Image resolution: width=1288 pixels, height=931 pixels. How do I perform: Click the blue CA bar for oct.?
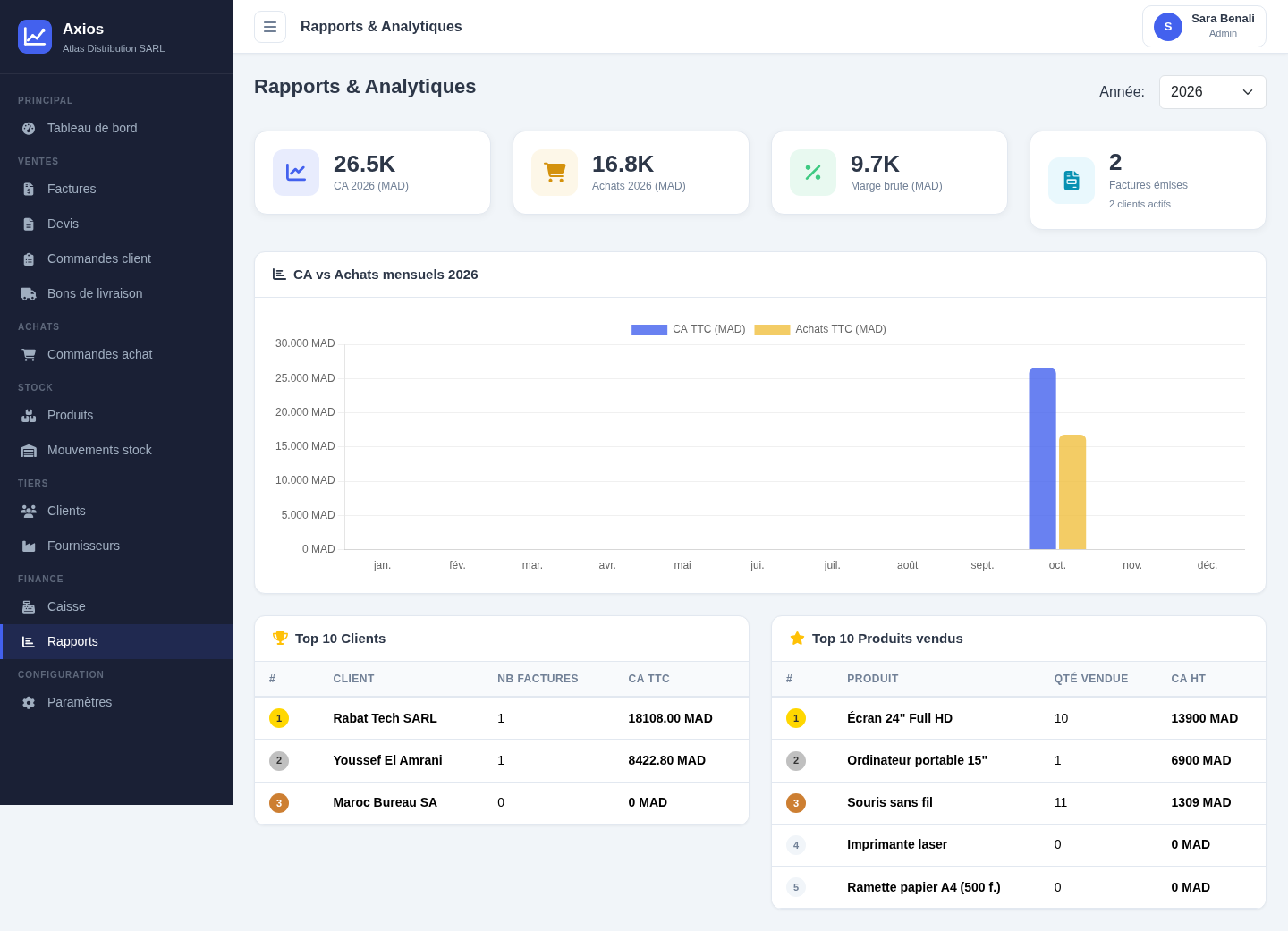pos(1042,459)
